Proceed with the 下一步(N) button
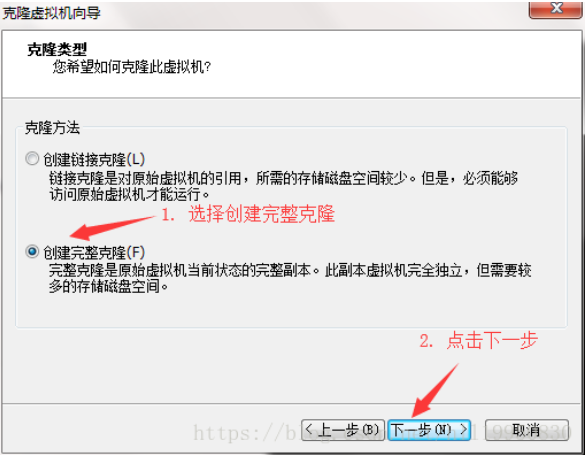The width and height of the screenshot is (585, 455). [x=429, y=430]
